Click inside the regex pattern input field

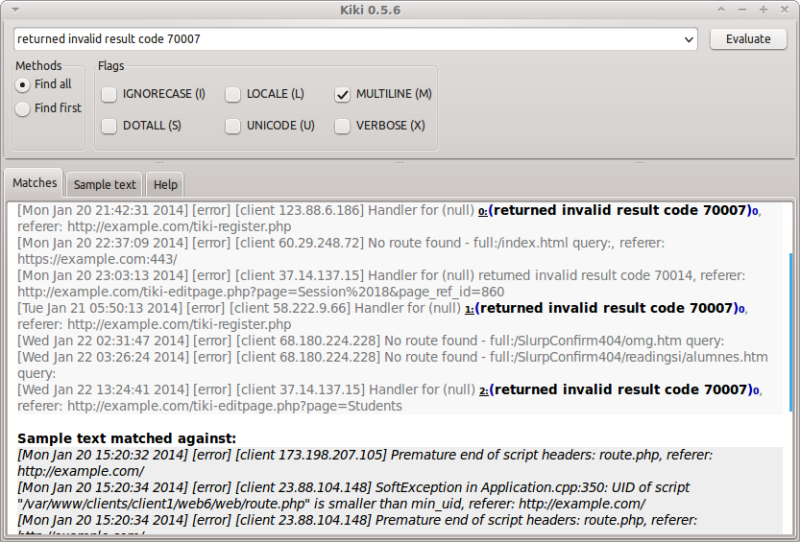(x=340, y=39)
